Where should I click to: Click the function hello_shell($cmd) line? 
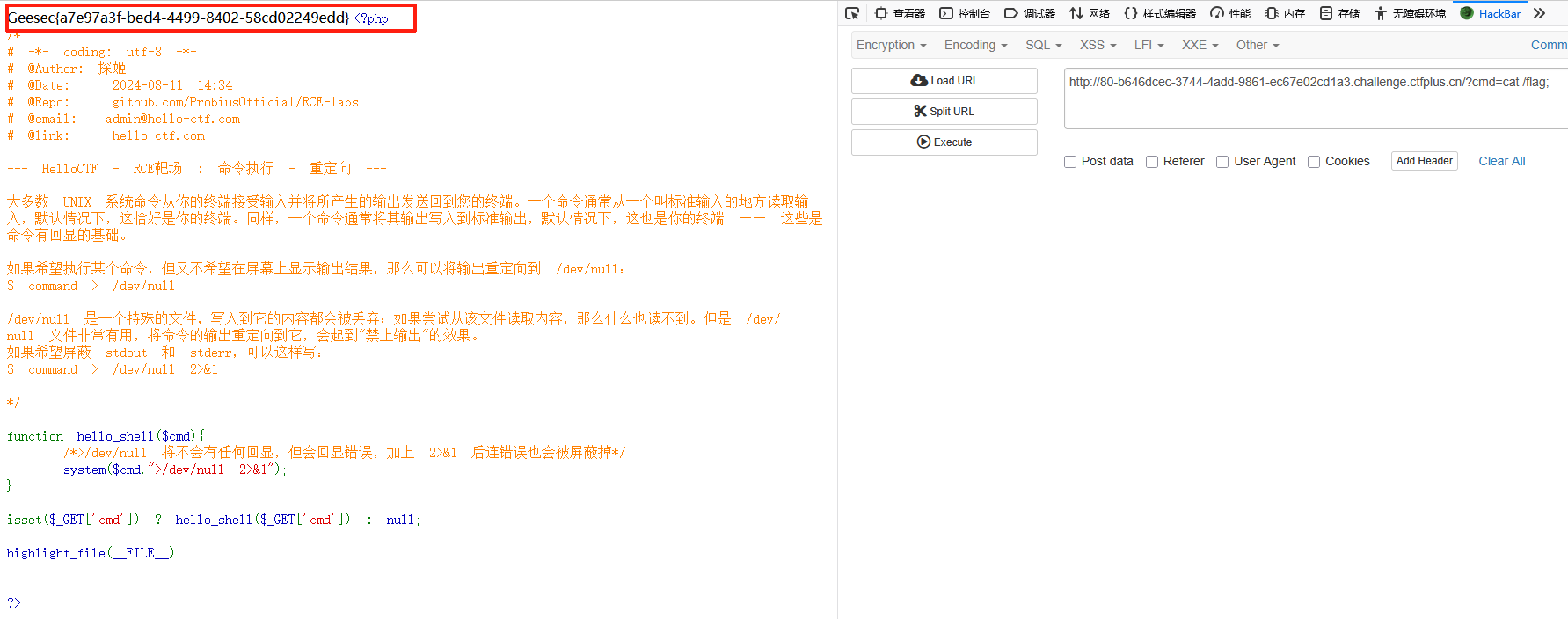coord(106,436)
